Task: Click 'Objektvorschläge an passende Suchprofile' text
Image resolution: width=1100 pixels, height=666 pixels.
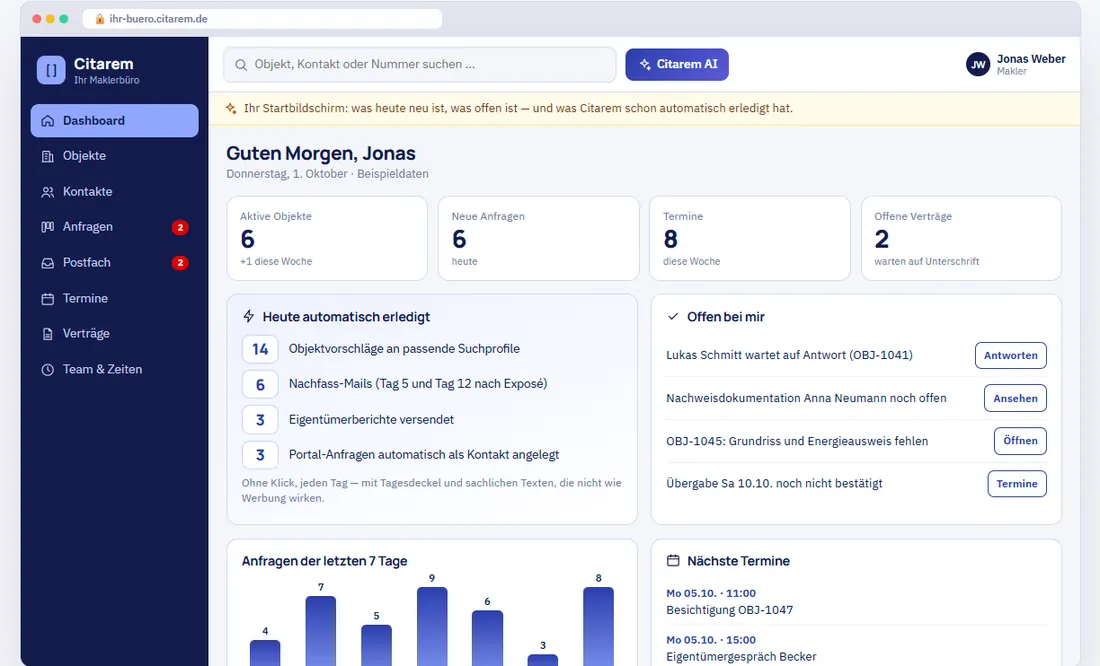Action: pyautogui.click(x=404, y=349)
